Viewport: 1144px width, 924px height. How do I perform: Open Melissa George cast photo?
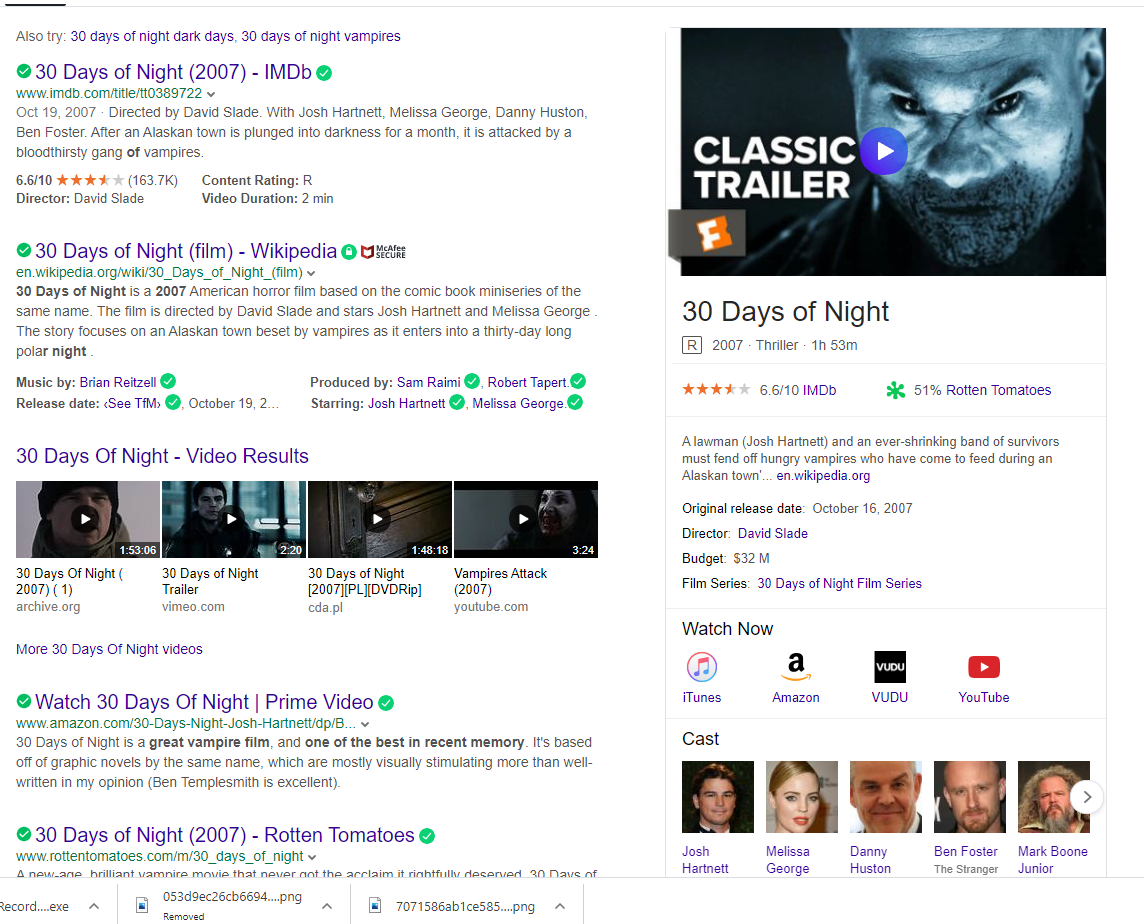(x=802, y=797)
